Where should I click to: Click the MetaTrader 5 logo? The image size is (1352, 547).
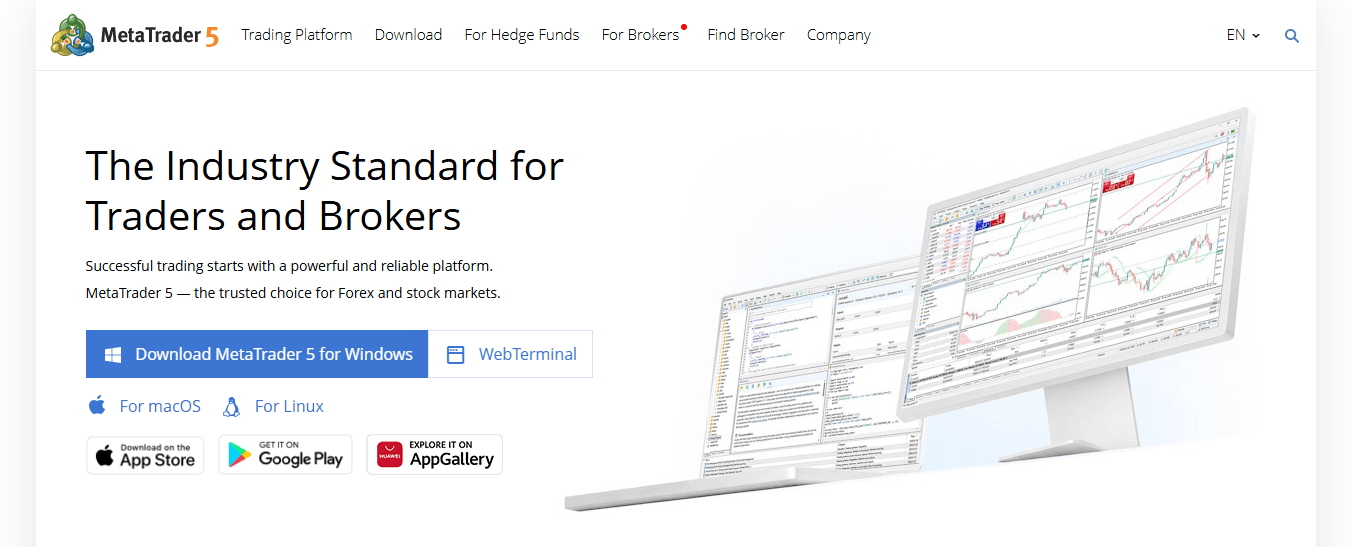(135, 35)
